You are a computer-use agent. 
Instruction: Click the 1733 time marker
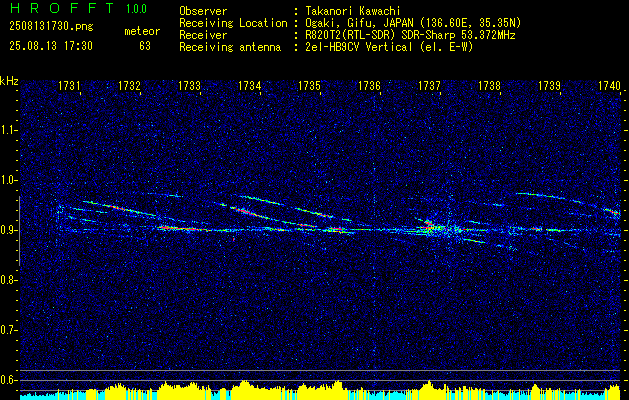[189, 85]
